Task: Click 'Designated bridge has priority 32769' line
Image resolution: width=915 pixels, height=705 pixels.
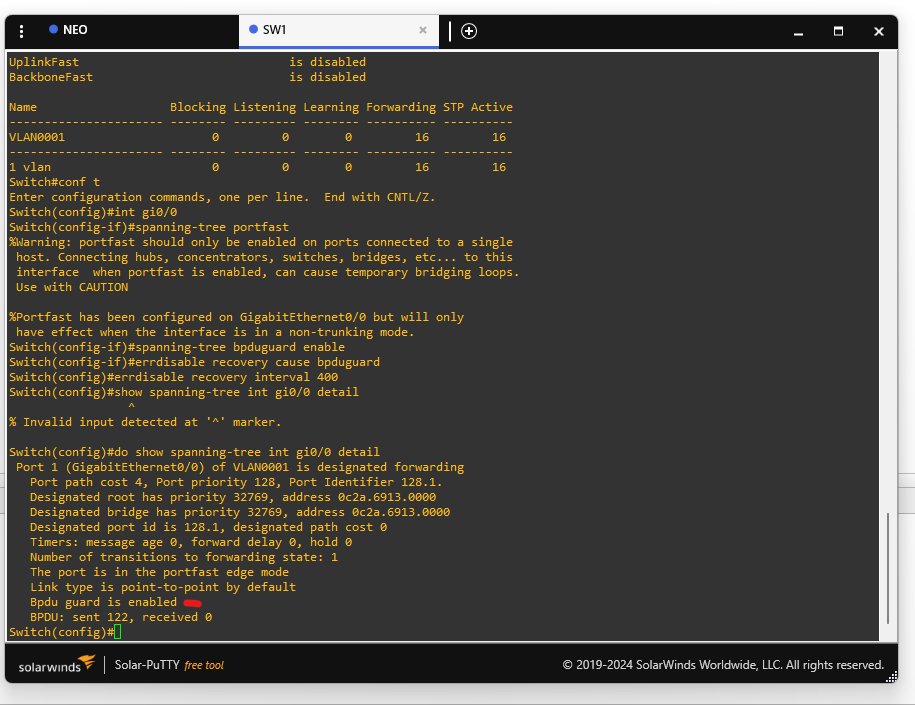Action: pos(240,512)
